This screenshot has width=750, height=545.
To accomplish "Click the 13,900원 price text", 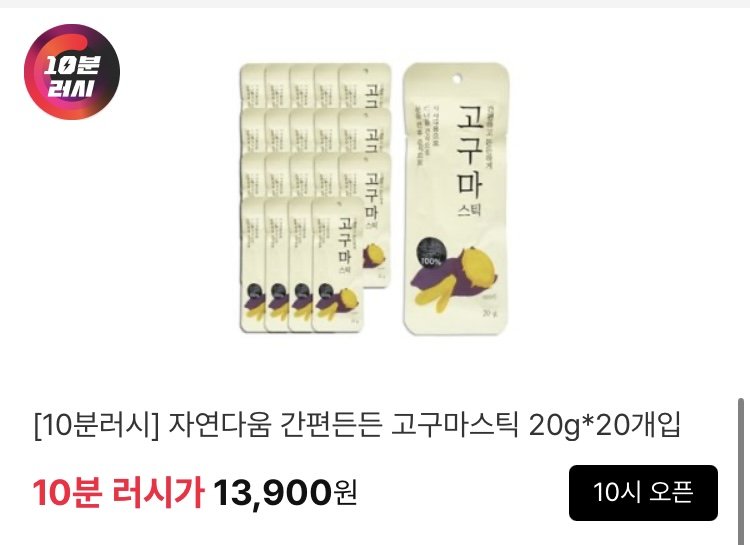I will coord(285,492).
